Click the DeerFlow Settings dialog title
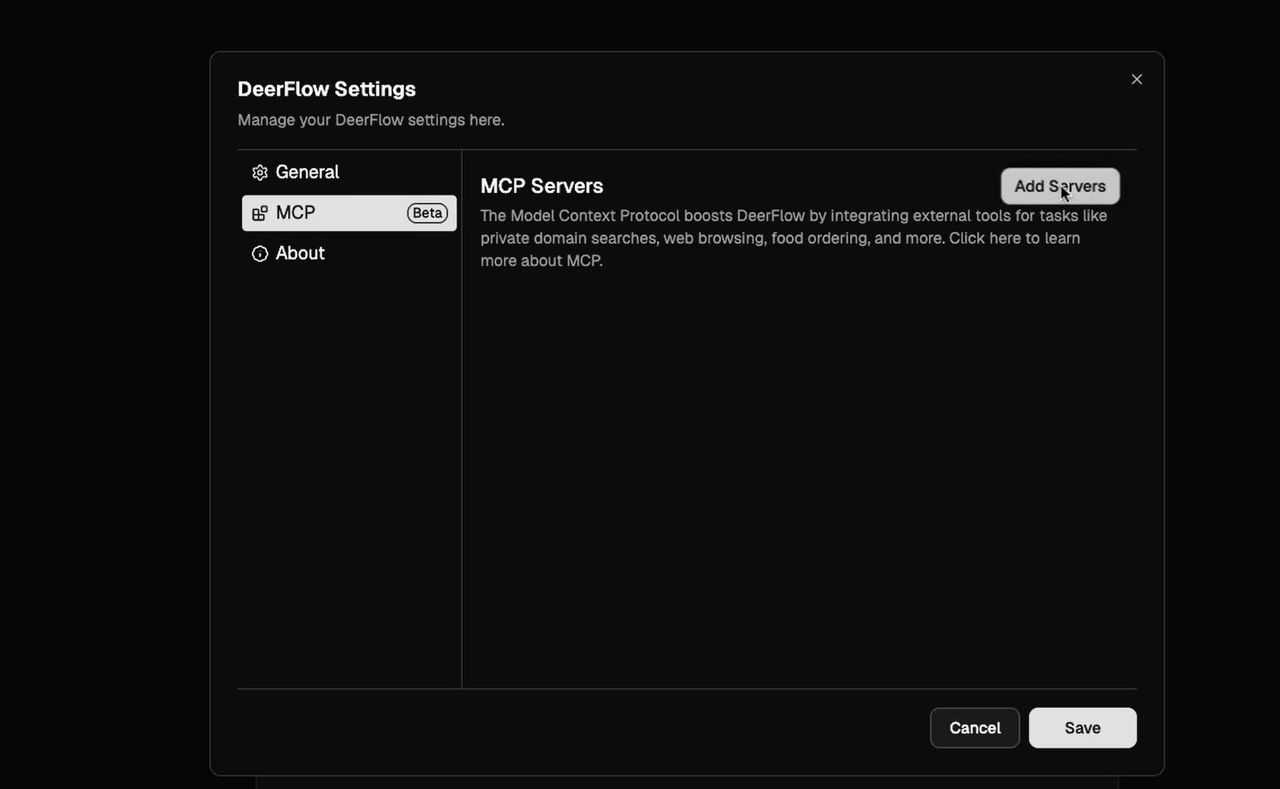This screenshot has width=1280, height=789. [x=326, y=89]
